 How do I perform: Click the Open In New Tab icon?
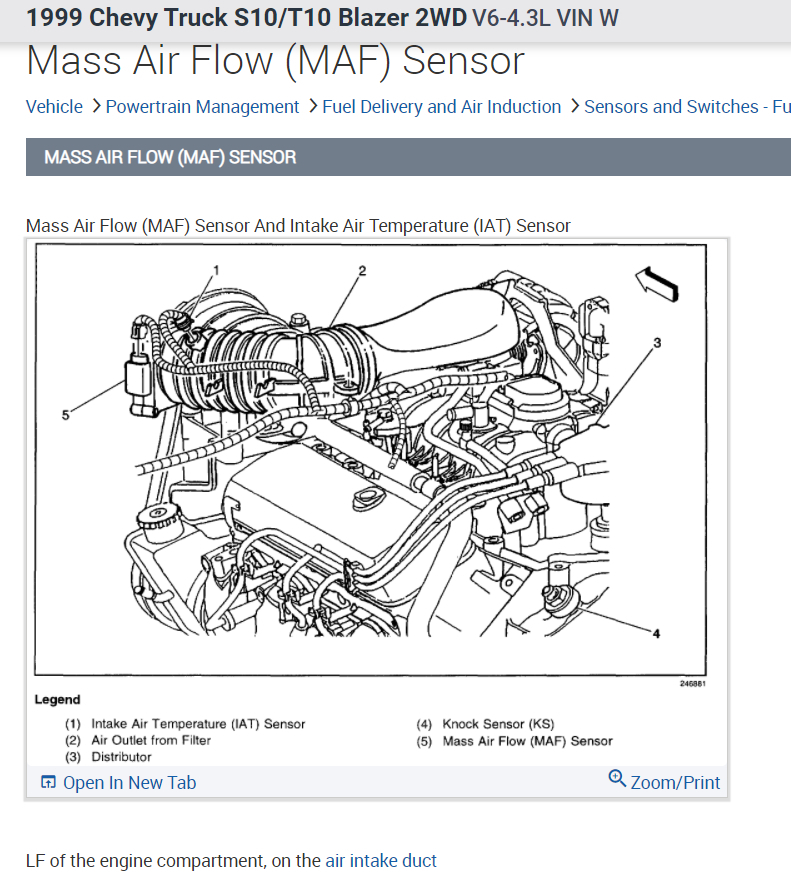(48, 783)
